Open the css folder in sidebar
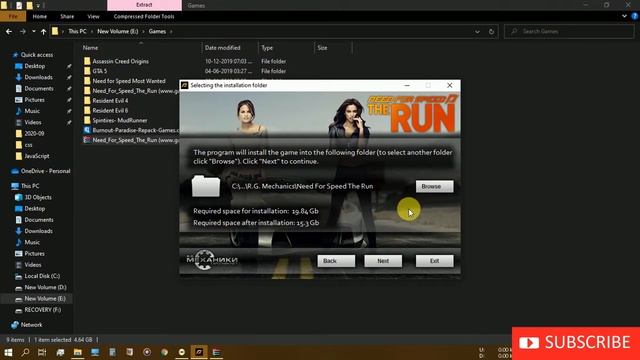640x360 pixels. point(28,145)
